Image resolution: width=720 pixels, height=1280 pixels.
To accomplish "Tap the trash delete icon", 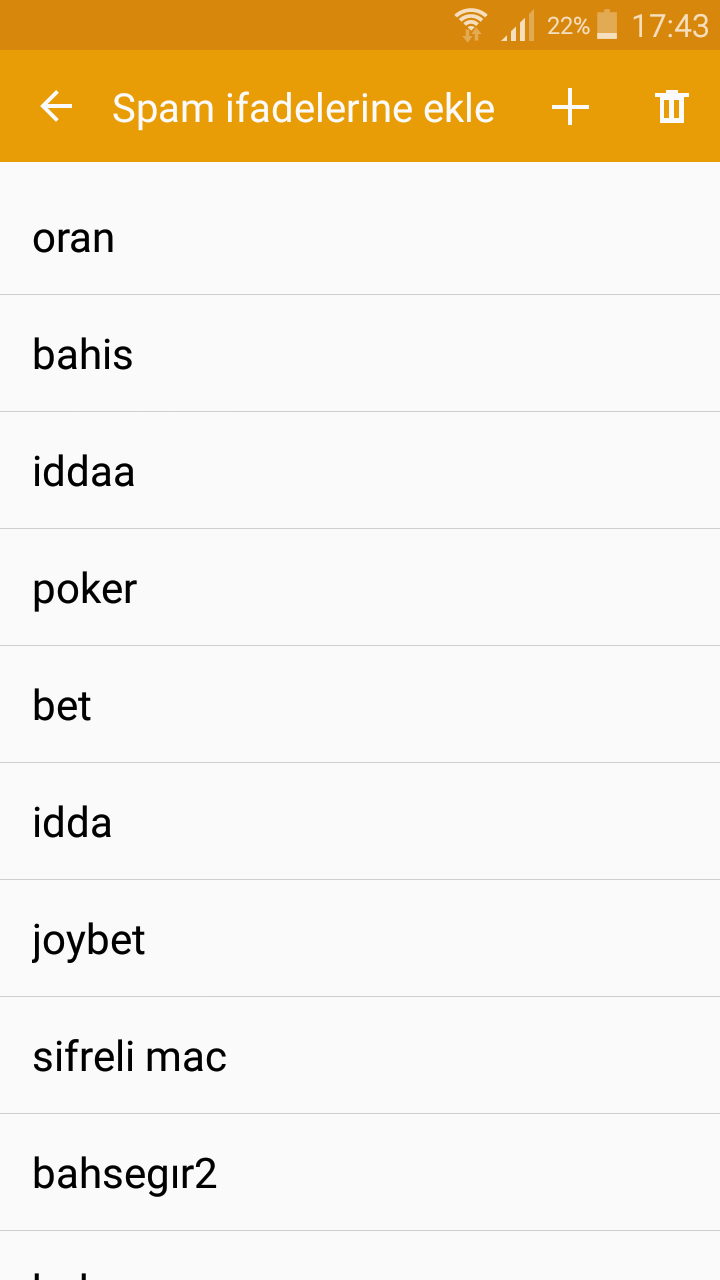I will [x=672, y=106].
